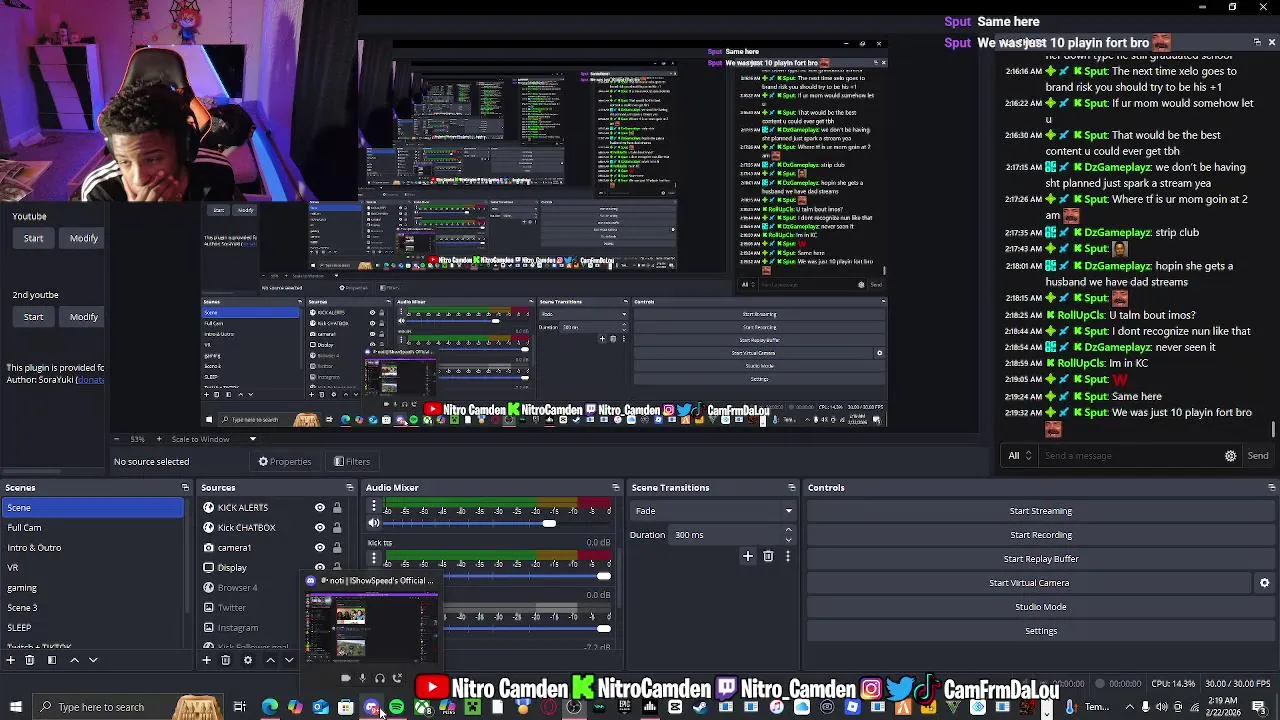Open chat settings gear beside message box
The width and height of the screenshot is (1280, 720).
(1230, 456)
